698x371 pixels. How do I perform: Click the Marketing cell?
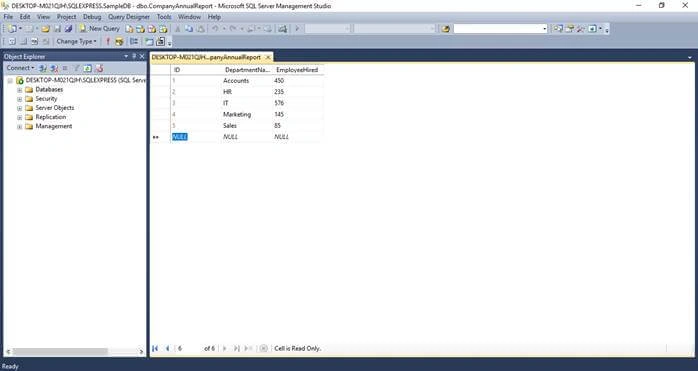pos(247,114)
